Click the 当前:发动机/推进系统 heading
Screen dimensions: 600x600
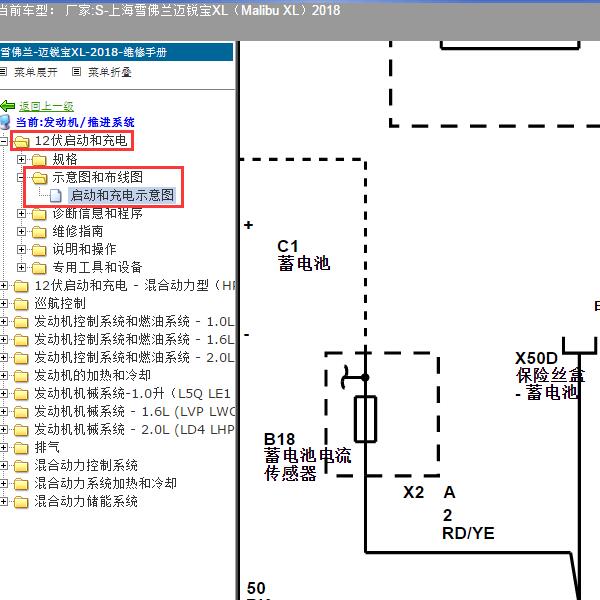coord(75,122)
